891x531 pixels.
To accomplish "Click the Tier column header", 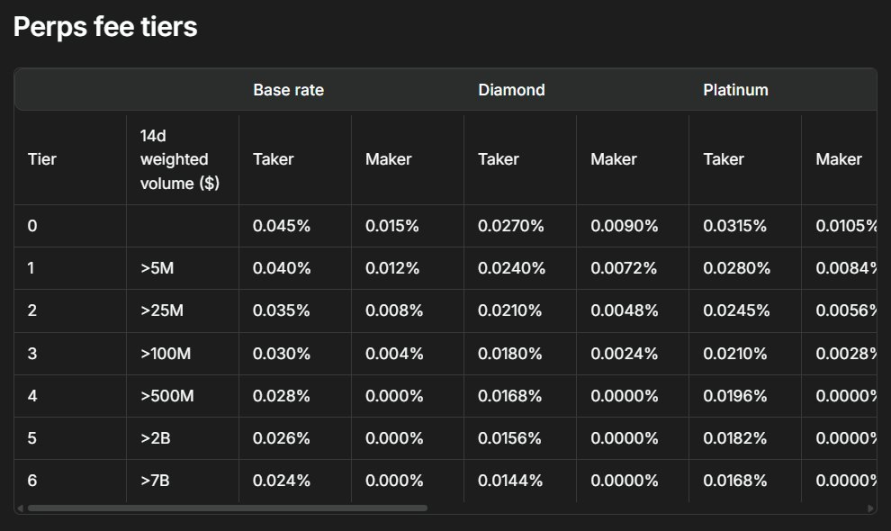I will tap(41, 159).
